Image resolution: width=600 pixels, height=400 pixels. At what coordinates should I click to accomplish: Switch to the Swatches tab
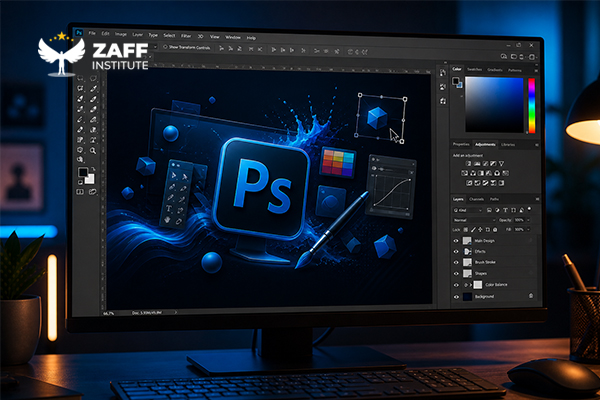click(474, 69)
